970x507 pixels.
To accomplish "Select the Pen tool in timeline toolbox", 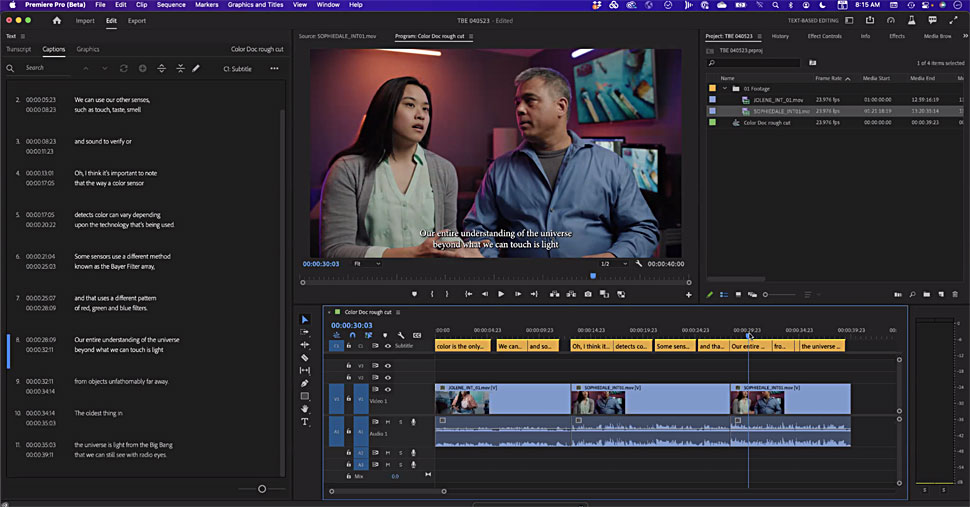I will [305, 383].
